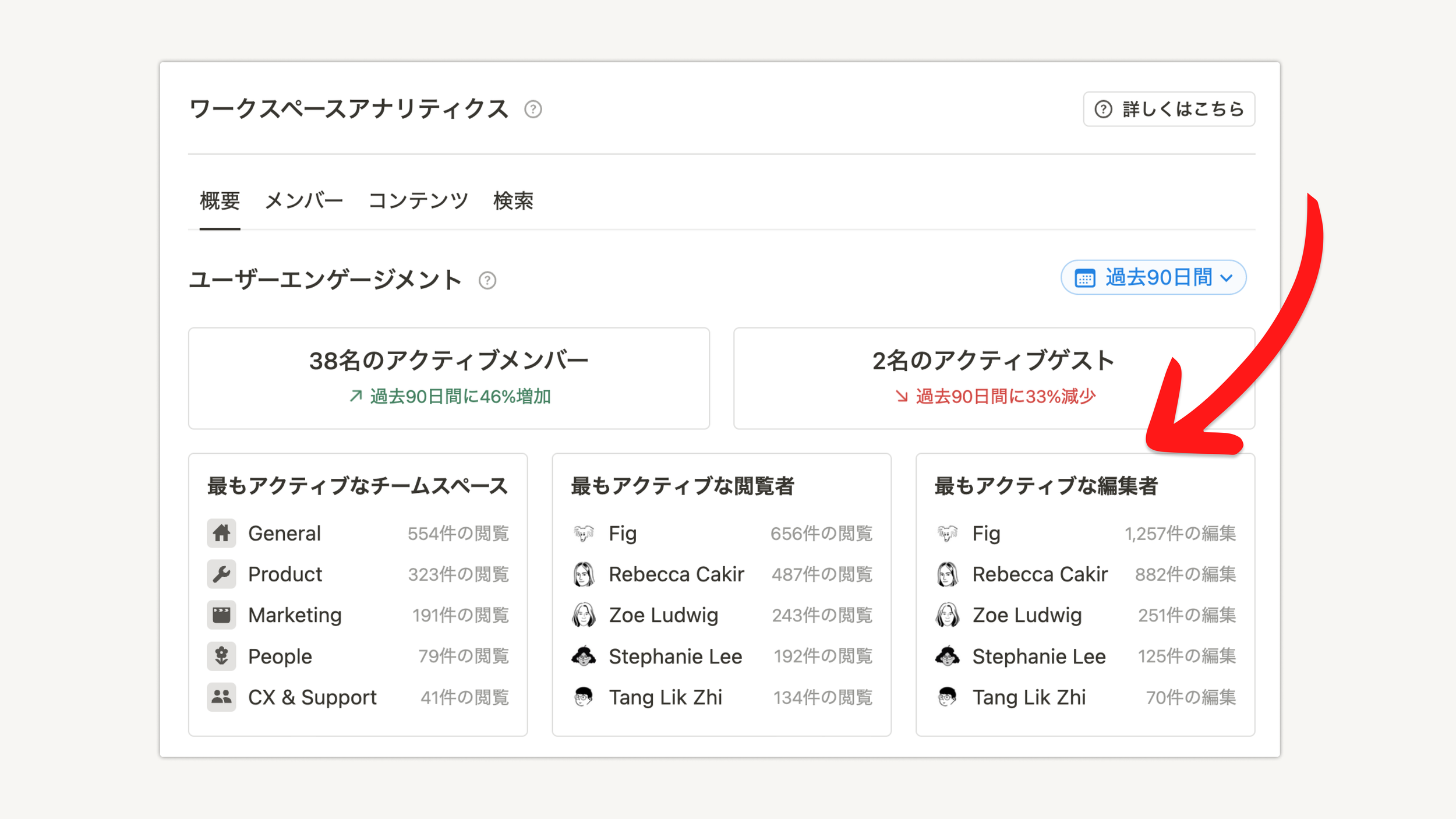
Task: Click the calendar icon in the date filter
Action: pos(1084,278)
